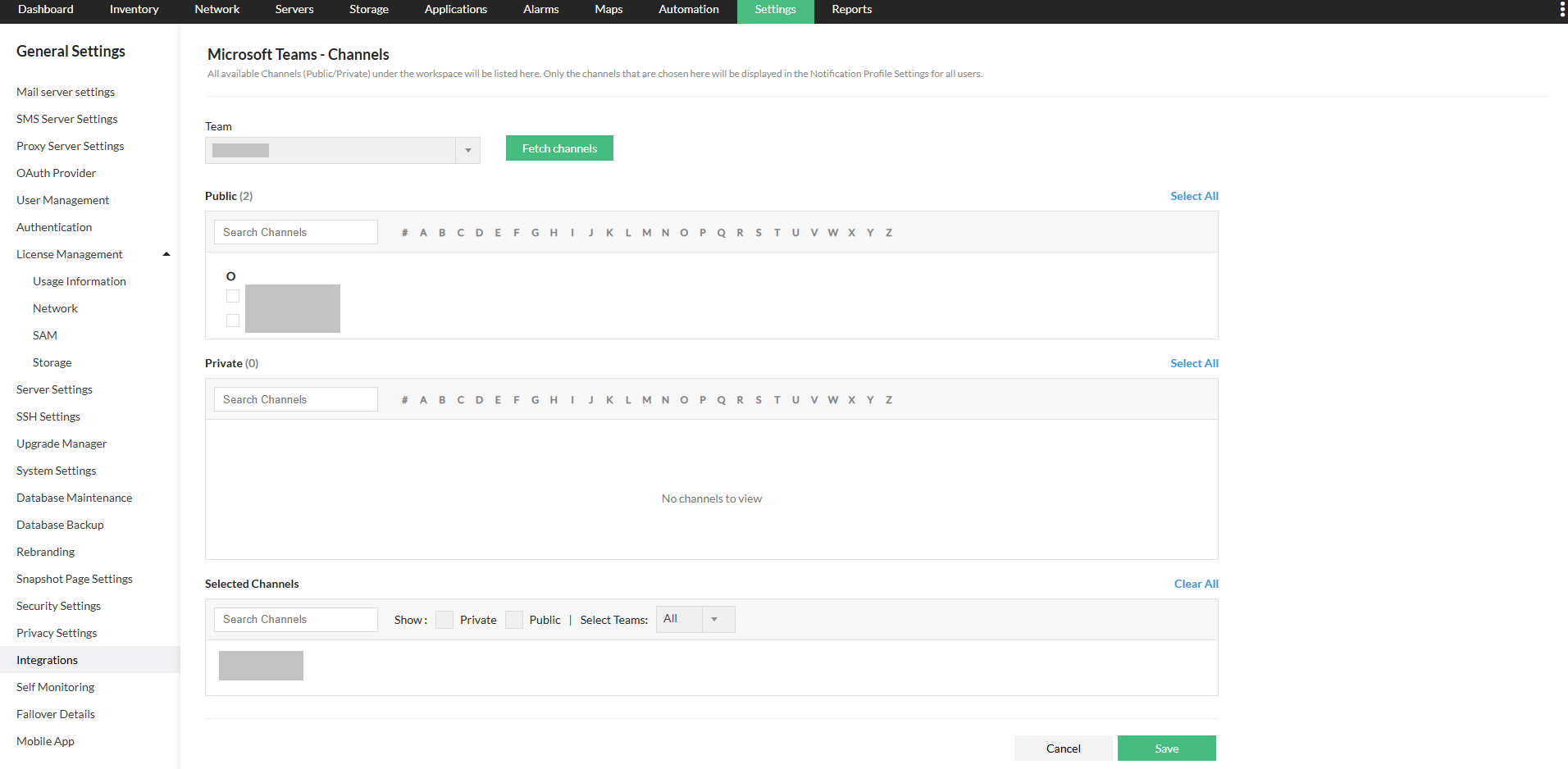Viewport: 1568px width, 769px height.
Task: Open Storage under License Management in sidebar
Action: [52, 362]
